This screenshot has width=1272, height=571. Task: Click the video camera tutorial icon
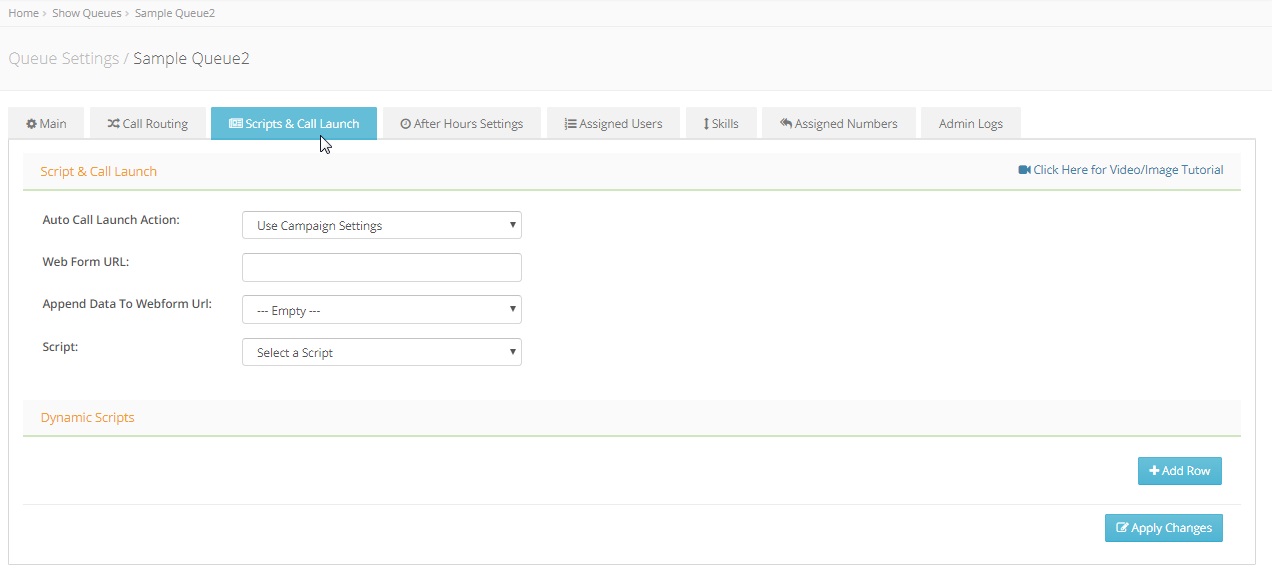pyautogui.click(x=1024, y=170)
